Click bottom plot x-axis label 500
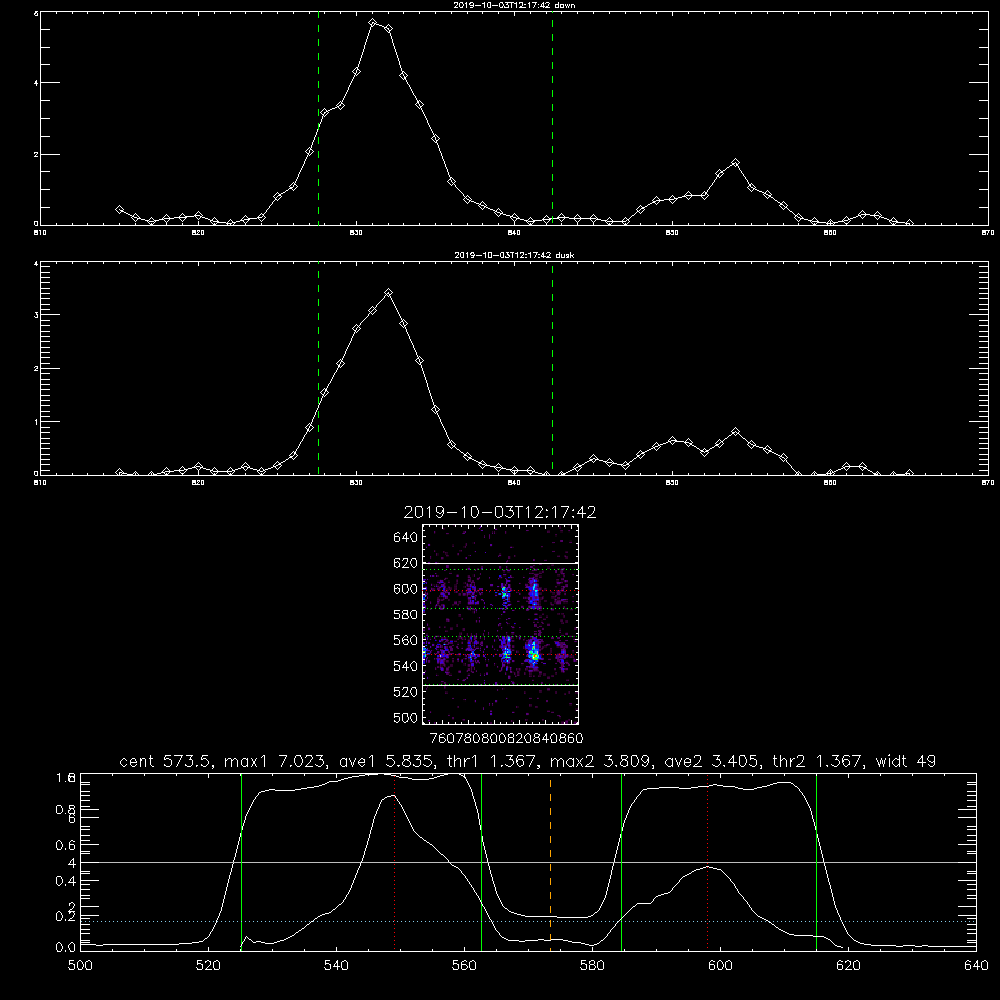The width and height of the screenshot is (1000, 1000). click(80, 966)
